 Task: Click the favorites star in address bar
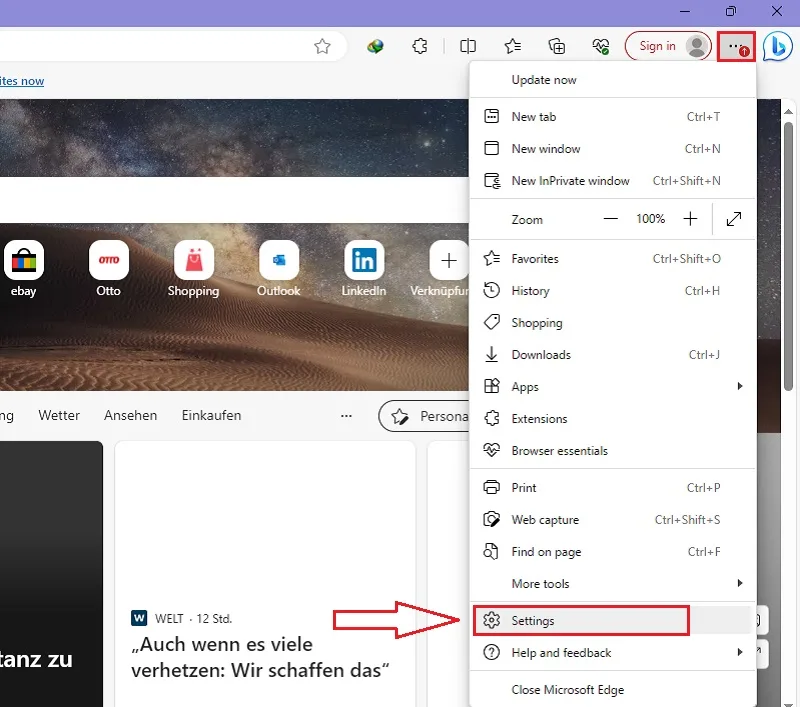[x=322, y=46]
